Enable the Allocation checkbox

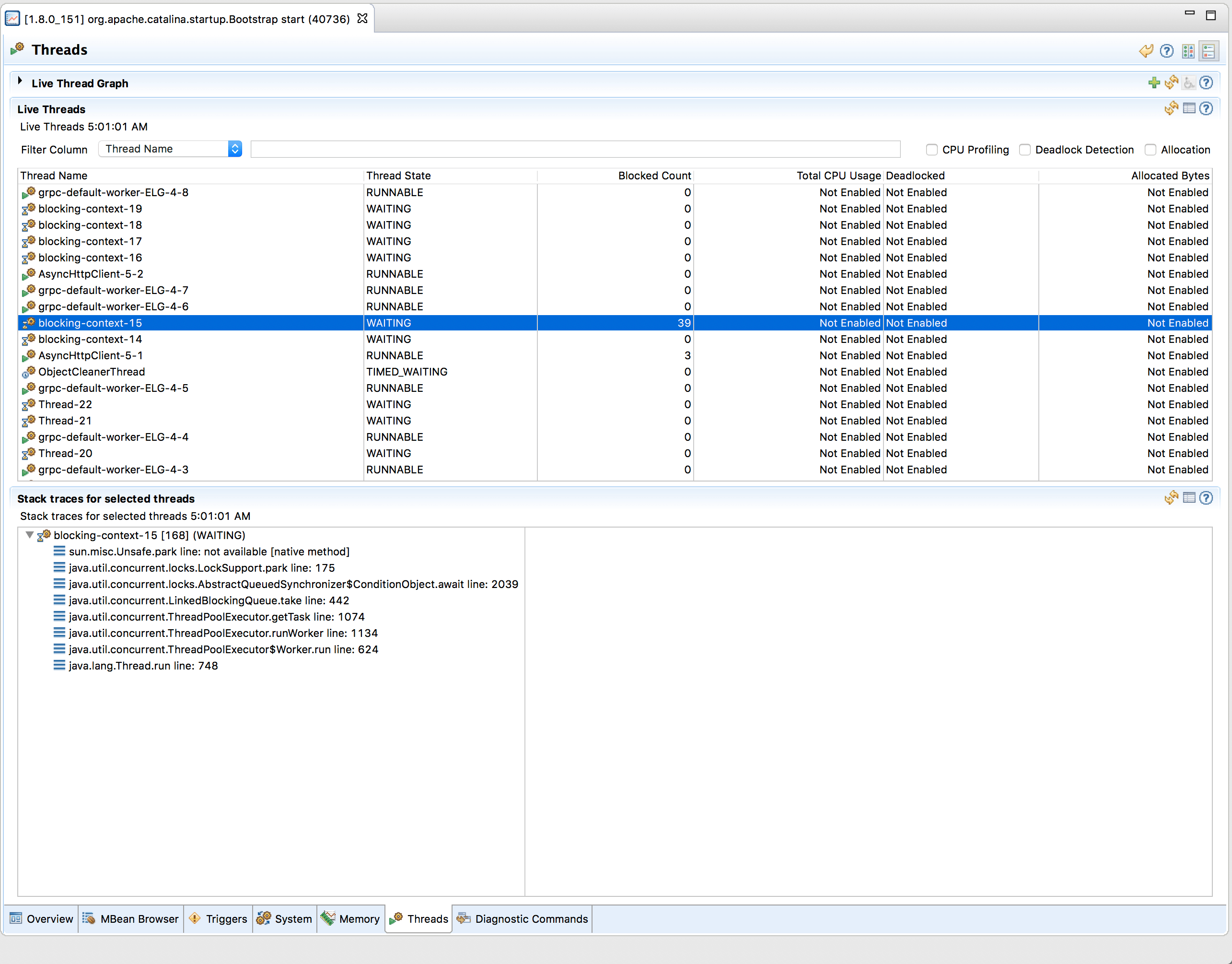[1150, 150]
